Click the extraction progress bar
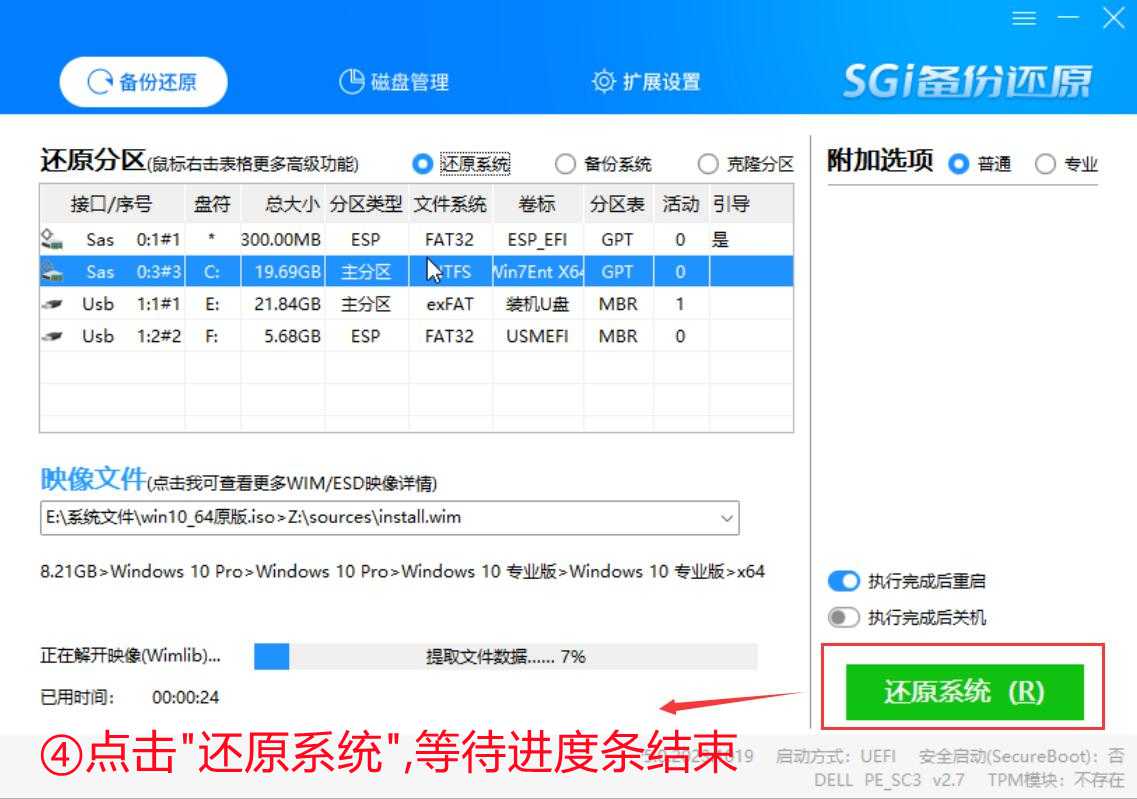 (x=505, y=657)
